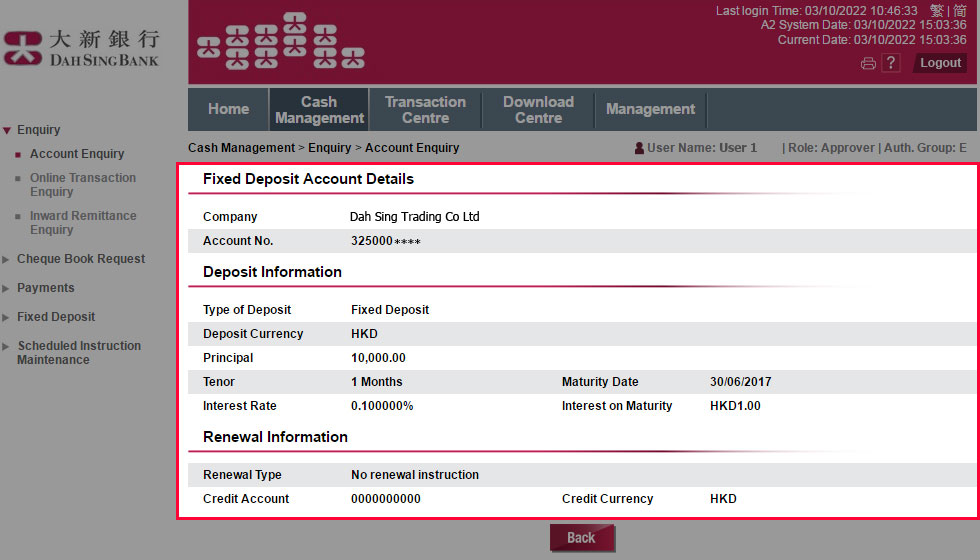The width and height of the screenshot is (980, 560).
Task: Click the interest rate 0.100000%
Action: (x=382, y=406)
